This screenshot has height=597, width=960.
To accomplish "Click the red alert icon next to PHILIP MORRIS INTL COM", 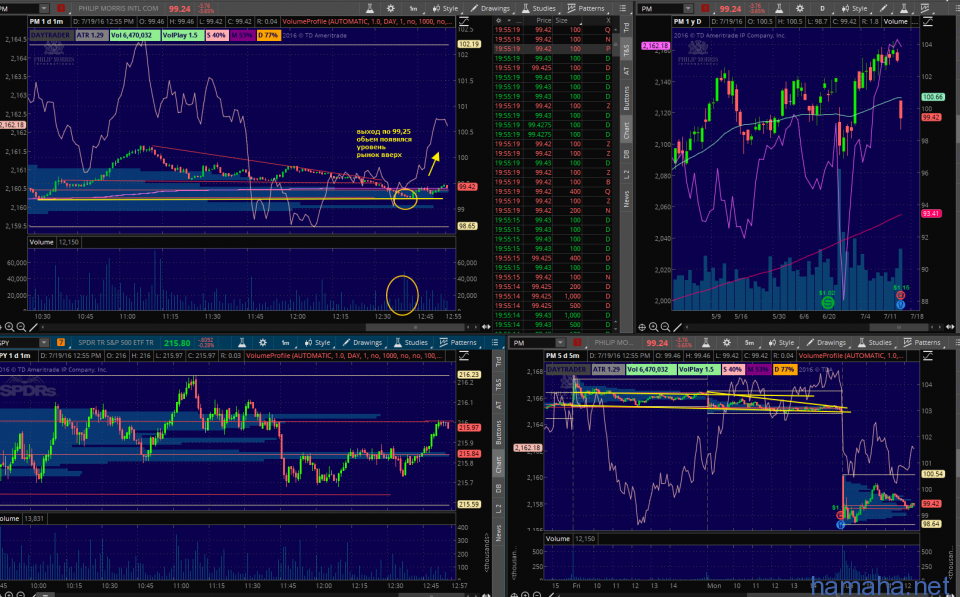I will [x=61, y=9].
